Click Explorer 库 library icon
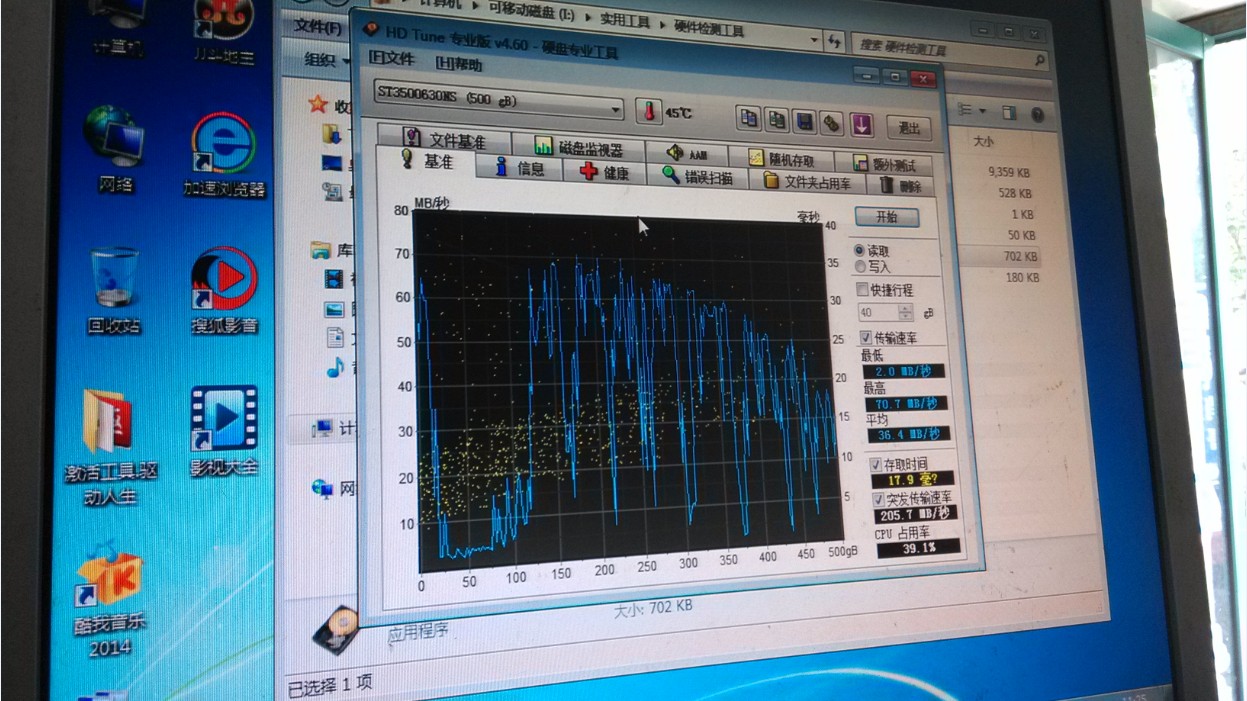 click(320, 249)
